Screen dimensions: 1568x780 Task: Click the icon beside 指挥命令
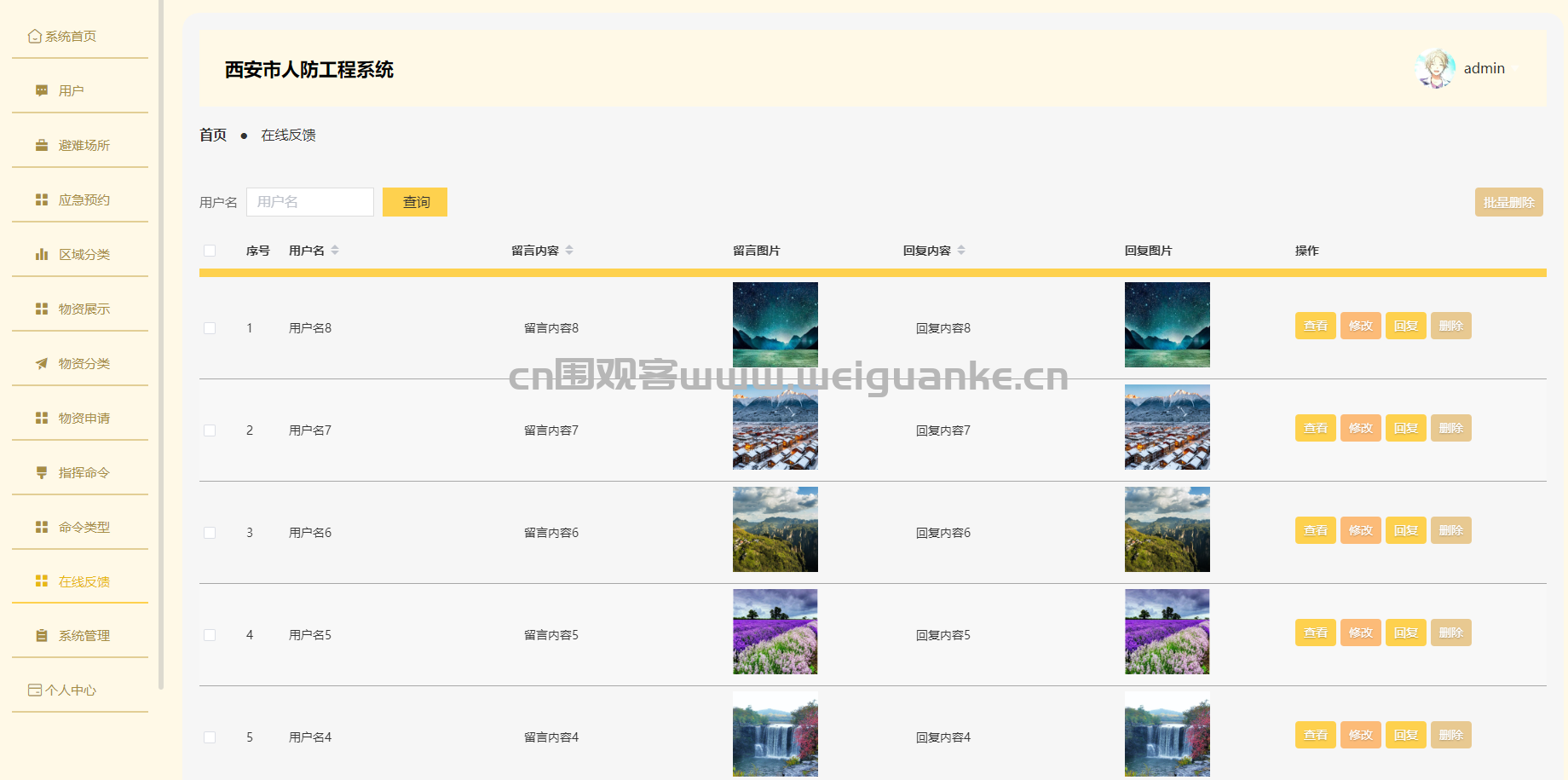[41, 472]
